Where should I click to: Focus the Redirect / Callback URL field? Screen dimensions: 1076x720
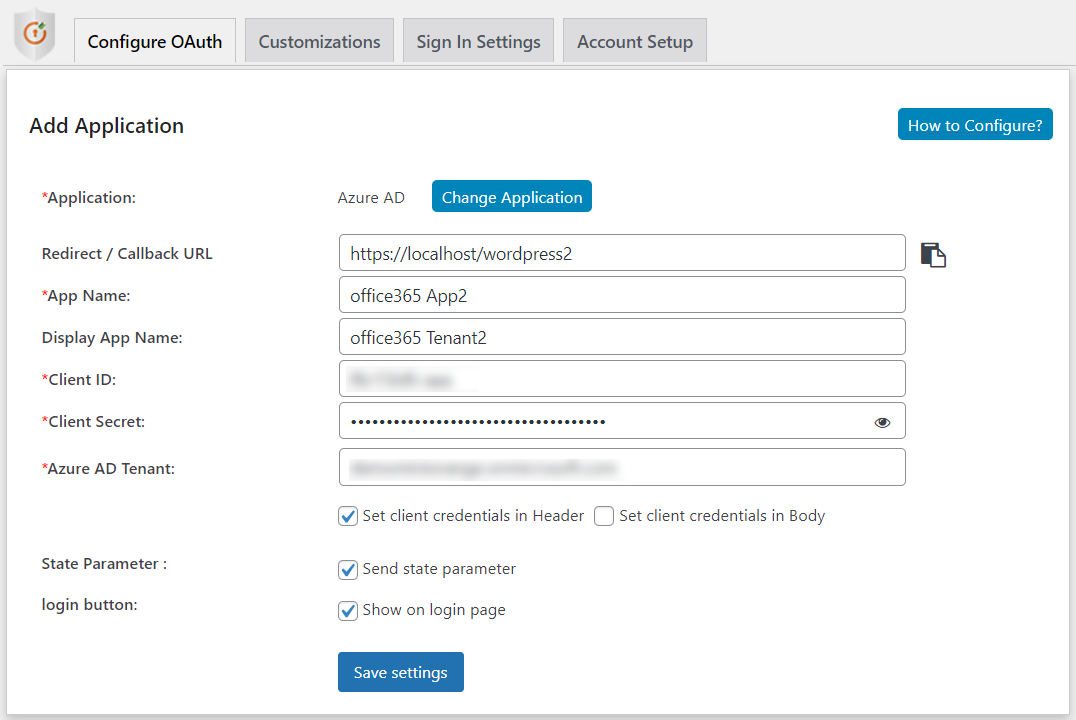click(622, 253)
